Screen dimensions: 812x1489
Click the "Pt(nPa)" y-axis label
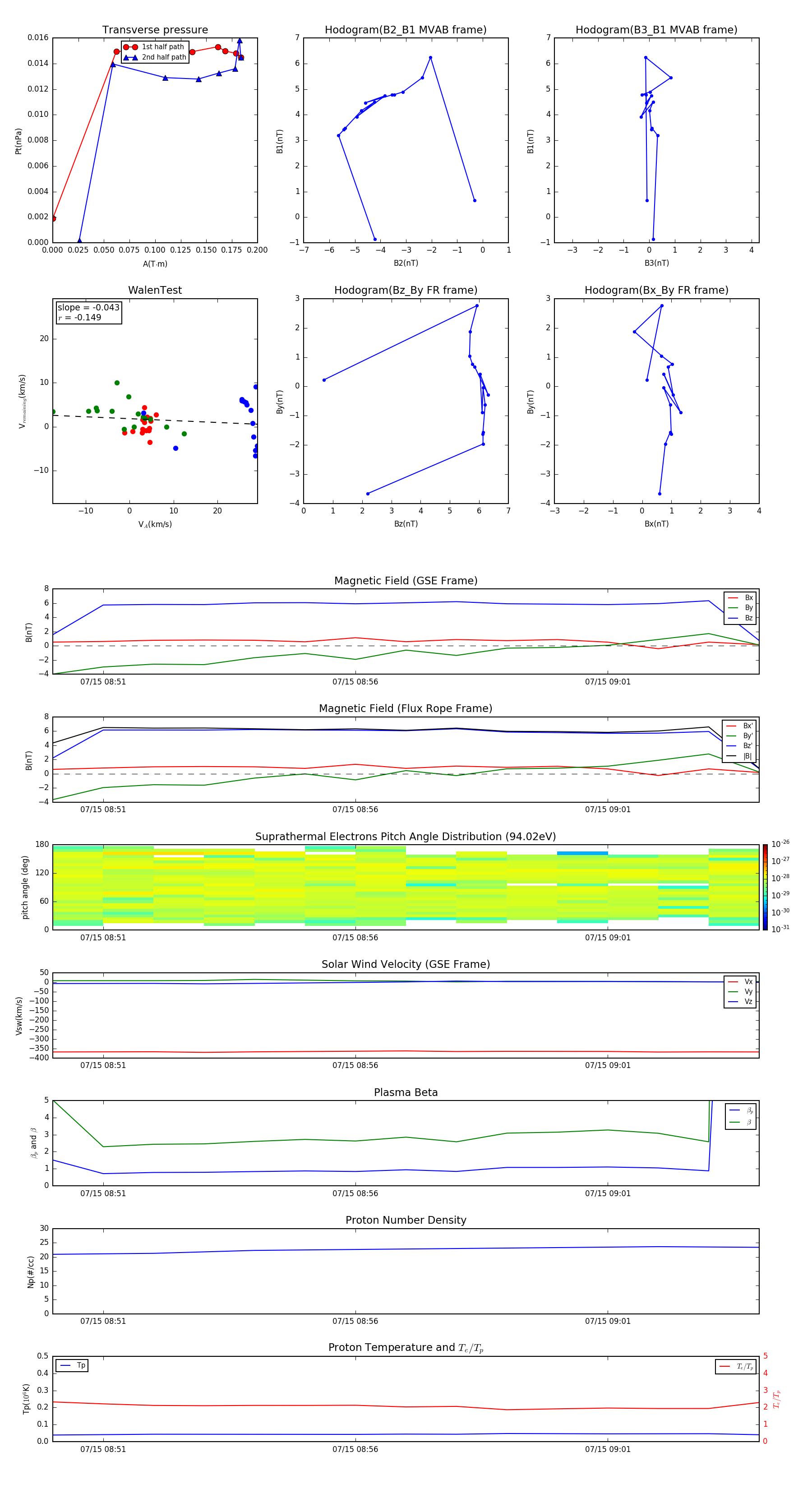(18, 140)
